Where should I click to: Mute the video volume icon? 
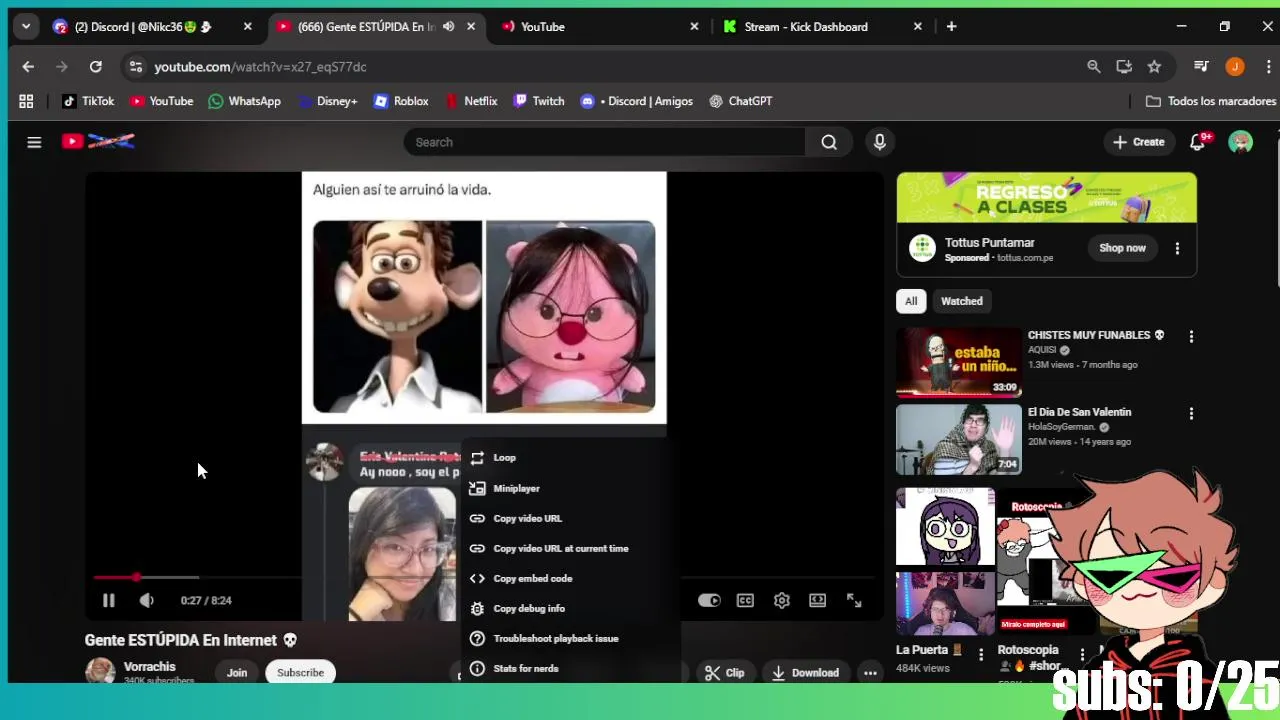click(x=146, y=600)
